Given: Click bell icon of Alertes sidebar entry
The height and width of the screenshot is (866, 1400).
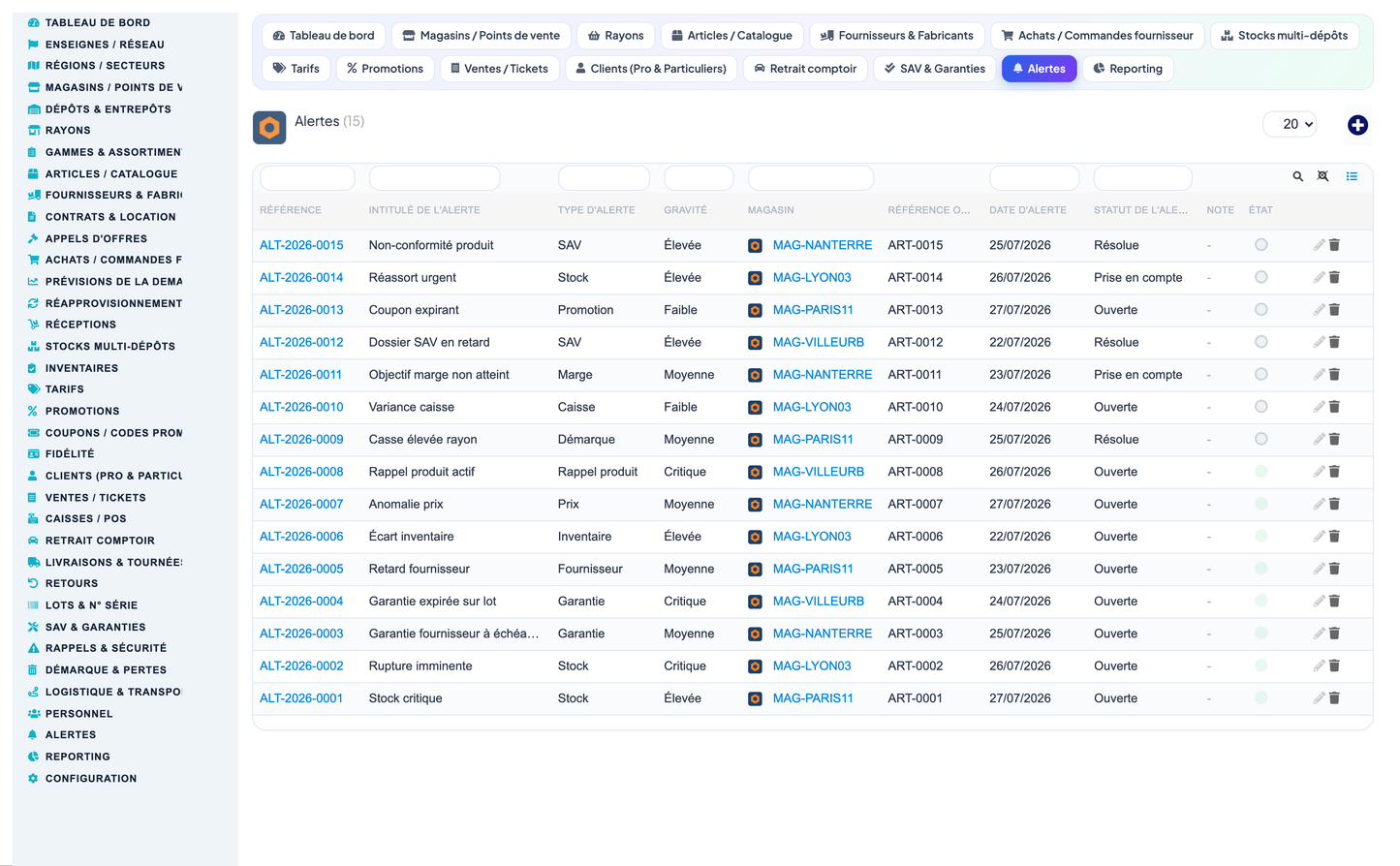Looking at the screenshot, I should click(33, 734).
